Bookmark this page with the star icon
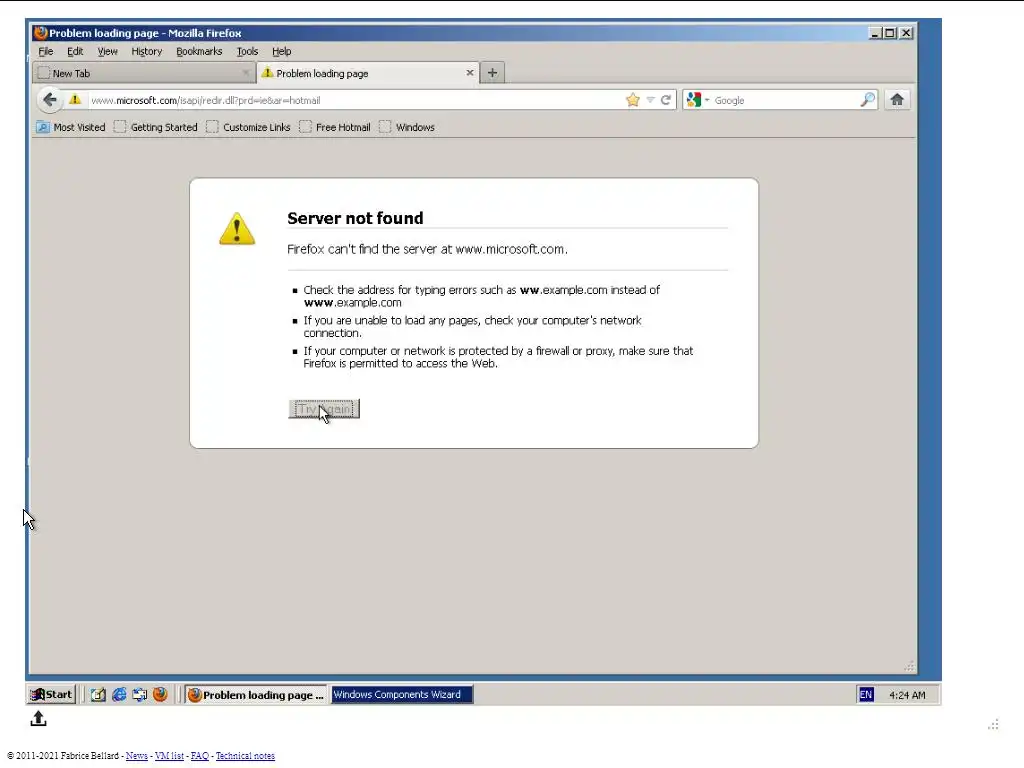Viewport: 1024px width, 768px height. click(x=632, y=100)
